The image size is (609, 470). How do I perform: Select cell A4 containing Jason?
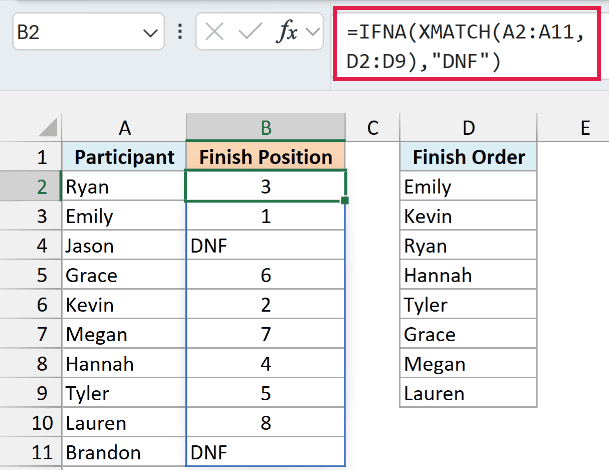(124, 245)
